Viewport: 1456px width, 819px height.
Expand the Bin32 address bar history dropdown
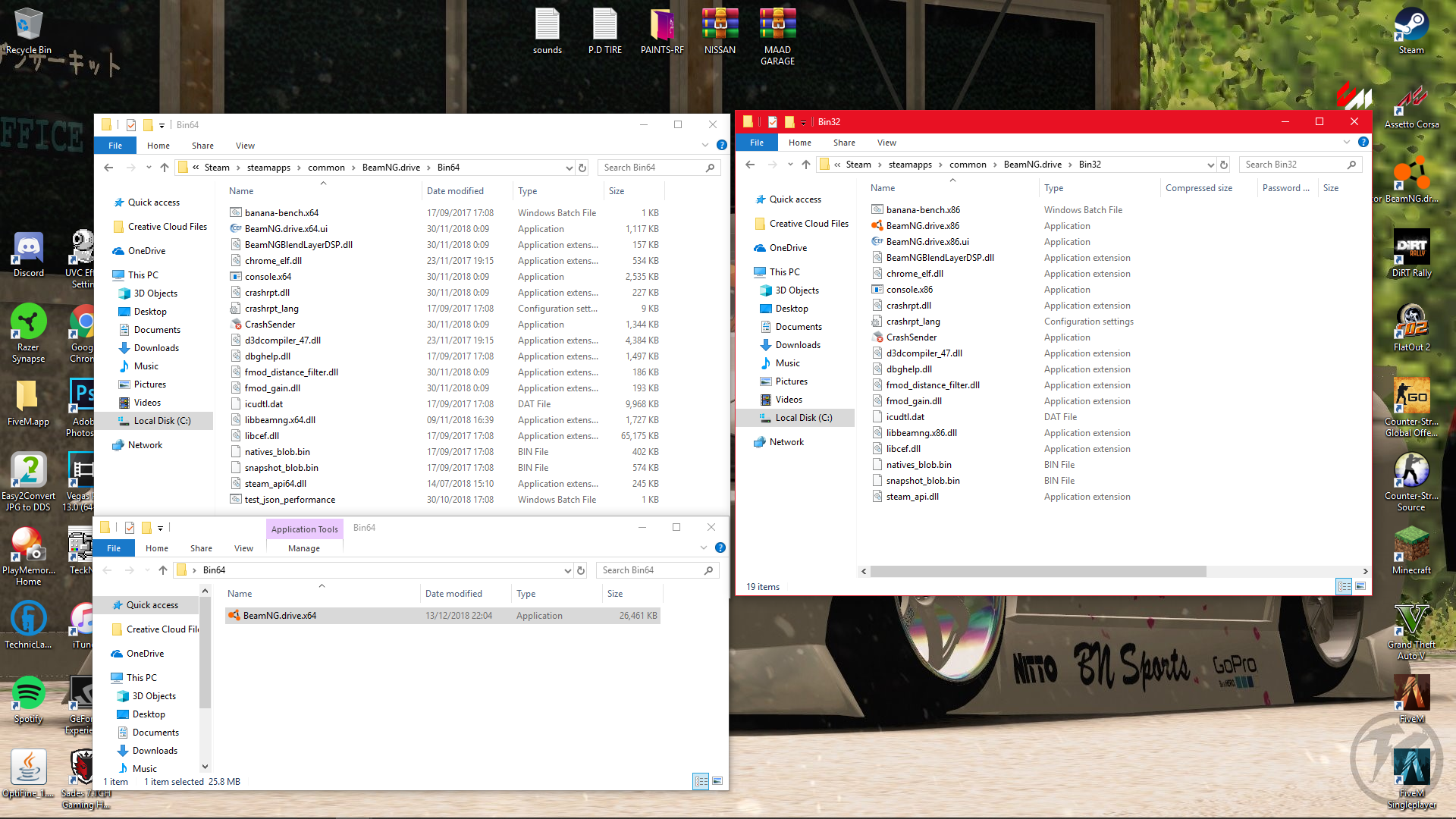coord(1210,165)
